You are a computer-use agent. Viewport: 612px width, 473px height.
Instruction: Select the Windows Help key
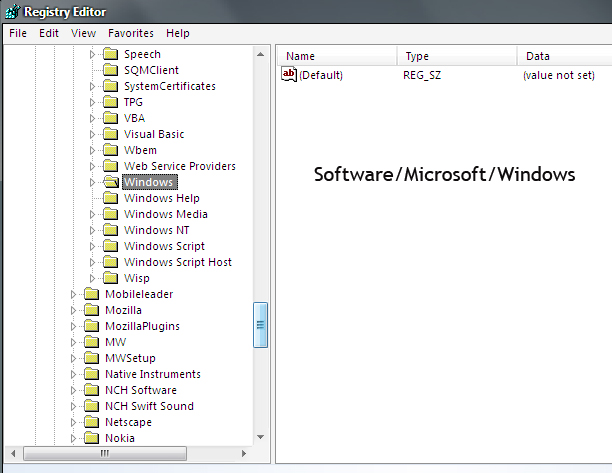(x=162, y=198)
